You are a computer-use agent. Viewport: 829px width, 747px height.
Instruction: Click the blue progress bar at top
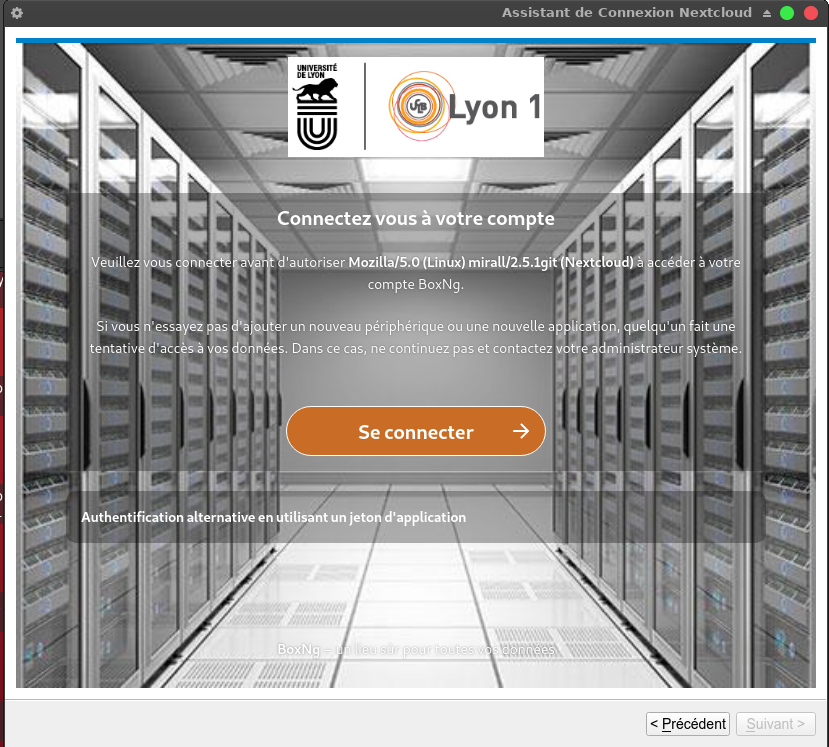415,41
